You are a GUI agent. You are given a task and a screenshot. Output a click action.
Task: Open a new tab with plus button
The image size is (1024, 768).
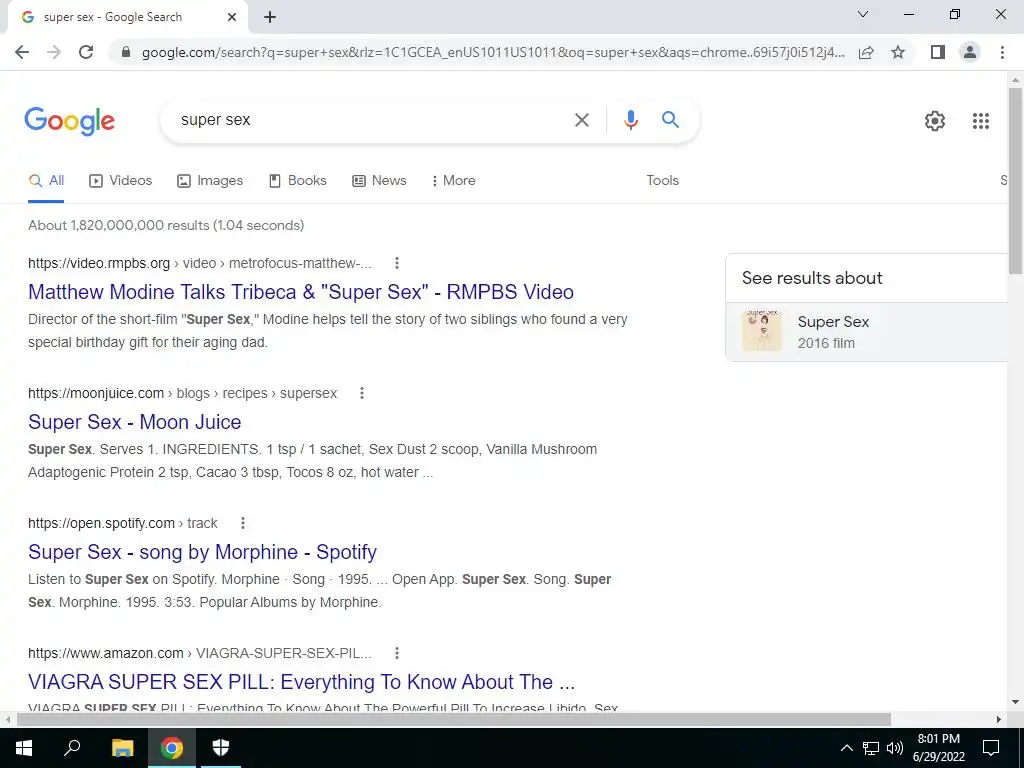click(x=270, y=17)
